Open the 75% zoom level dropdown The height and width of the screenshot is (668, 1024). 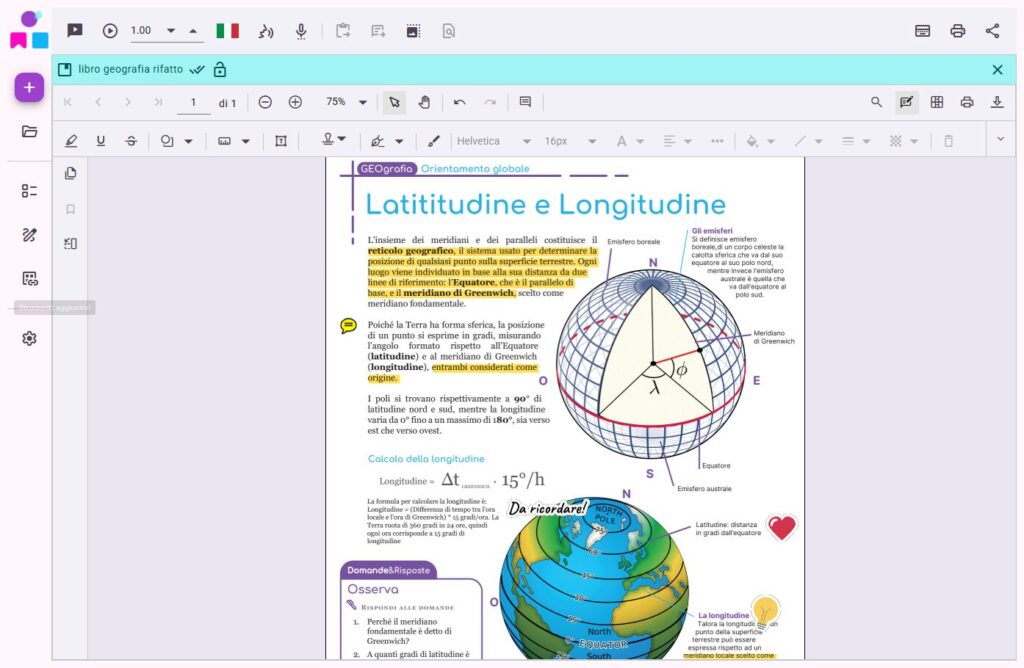point(347,102)
